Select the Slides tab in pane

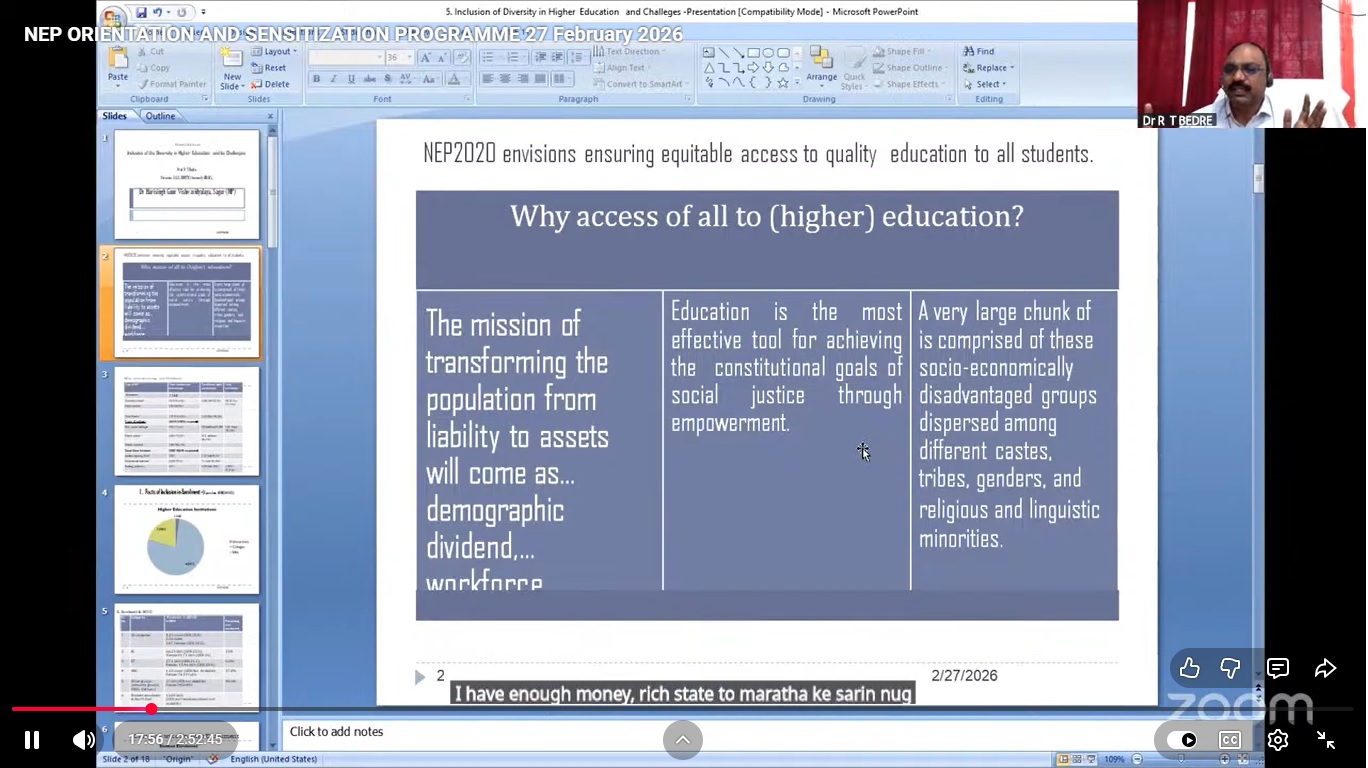tap(115, 116)
